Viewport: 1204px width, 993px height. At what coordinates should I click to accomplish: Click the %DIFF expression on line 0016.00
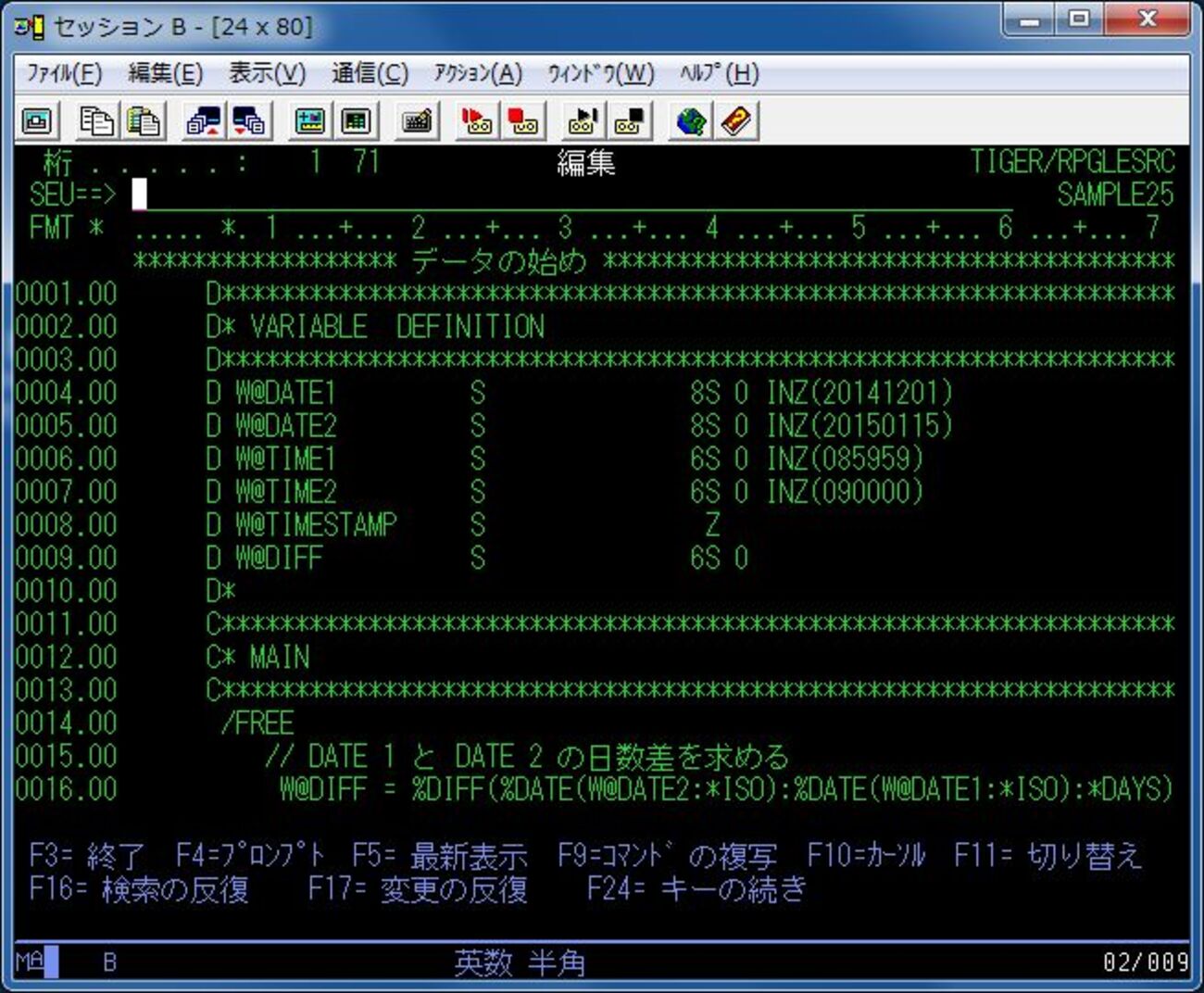click(x=793, y=789)
